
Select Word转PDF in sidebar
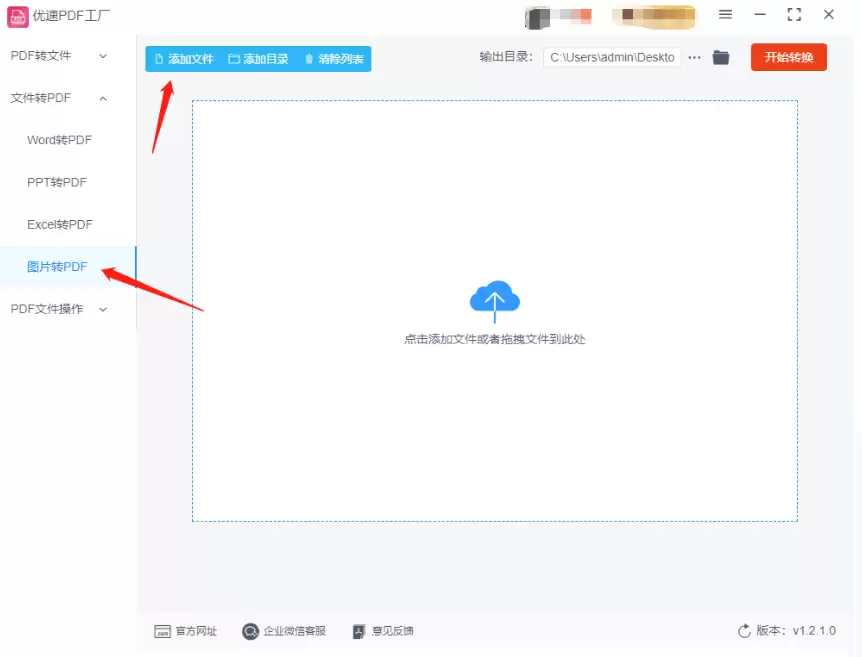59,140
